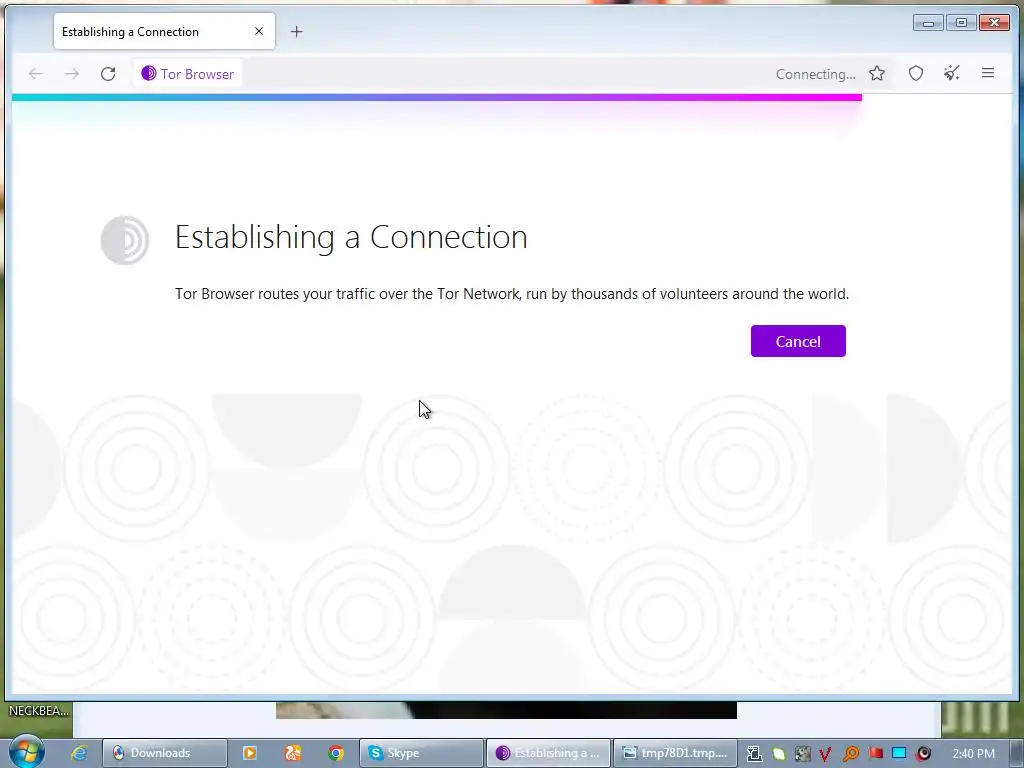The image size is (1024, 768).
Task: Click the first system tray icon
Action: 754,754
